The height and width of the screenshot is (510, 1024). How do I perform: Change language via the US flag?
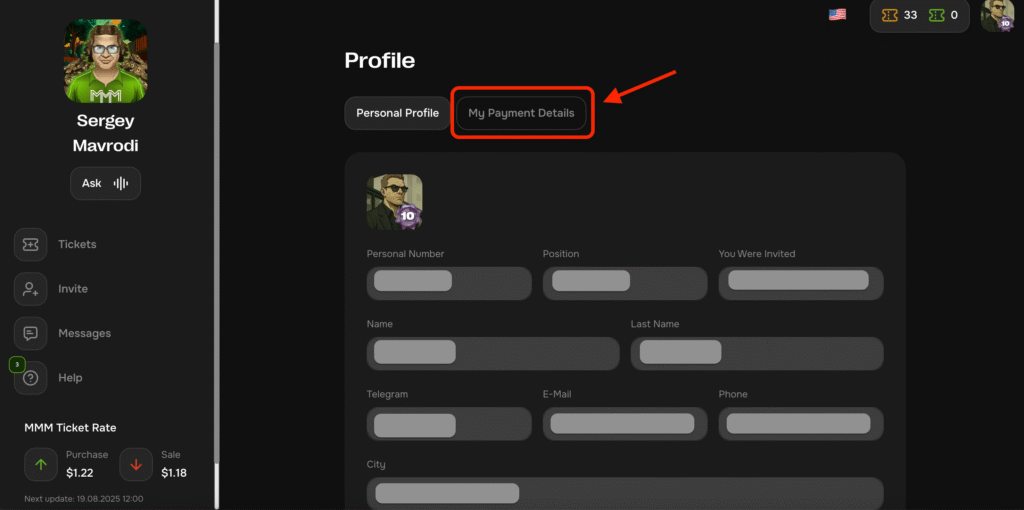[x=837, y=14]
